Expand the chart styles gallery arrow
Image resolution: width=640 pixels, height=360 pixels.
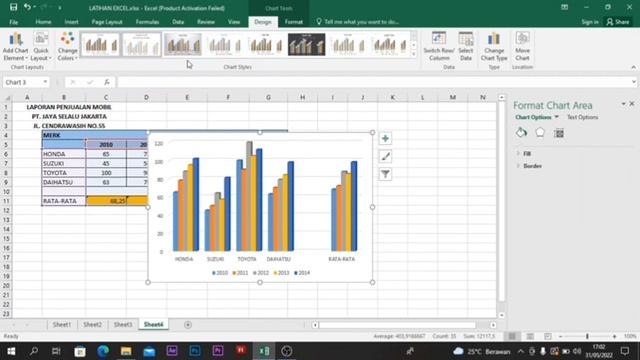click(413, 54)
